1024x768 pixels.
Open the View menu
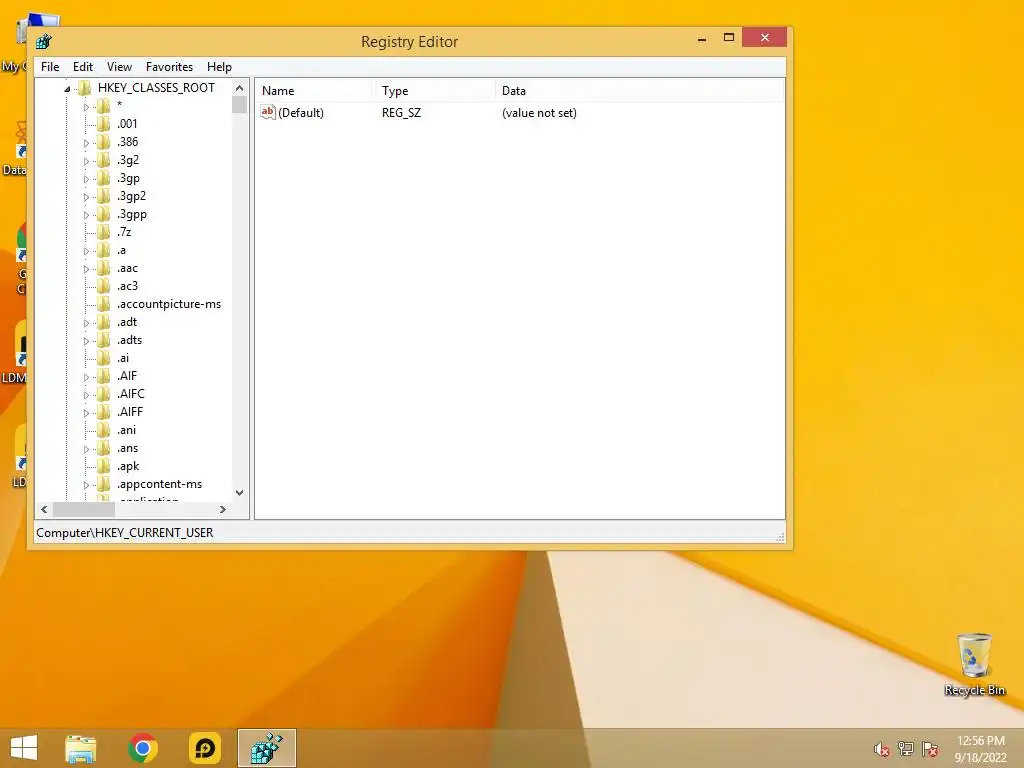[x=119, y=67]
